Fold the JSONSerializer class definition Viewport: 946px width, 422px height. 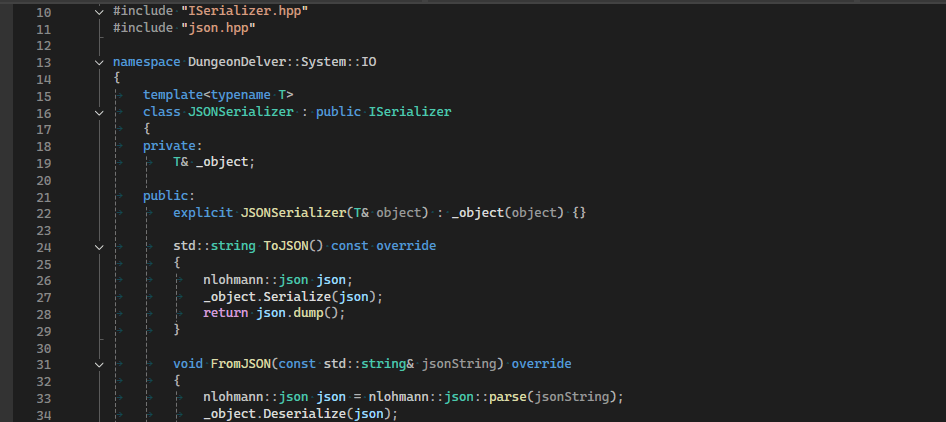[x=98, y=112]
